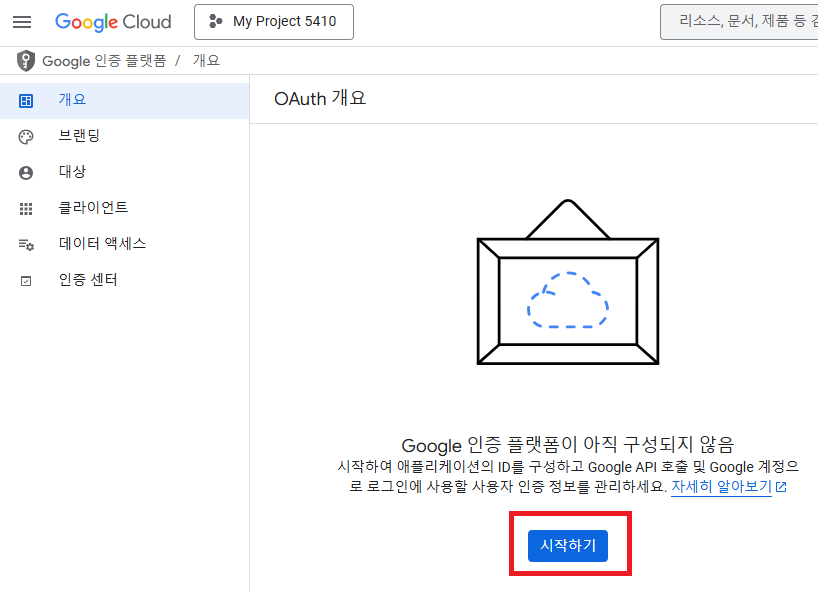Open the 브랜딩 sidebar item

click(124, 136)
